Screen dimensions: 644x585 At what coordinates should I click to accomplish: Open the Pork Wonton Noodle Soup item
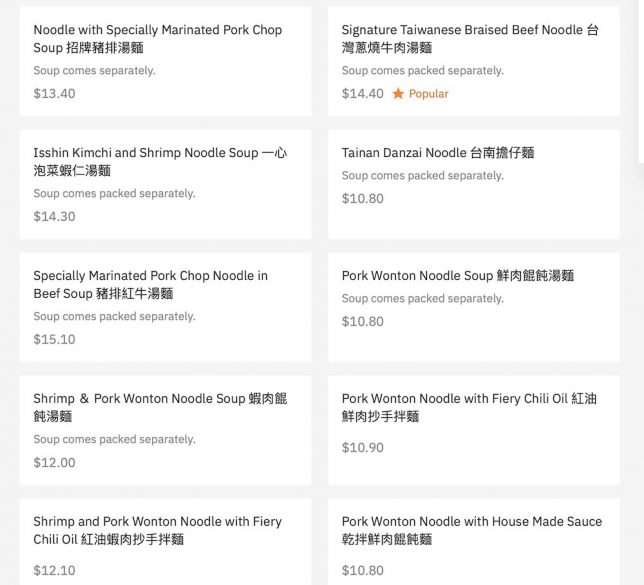click(458, 276)
